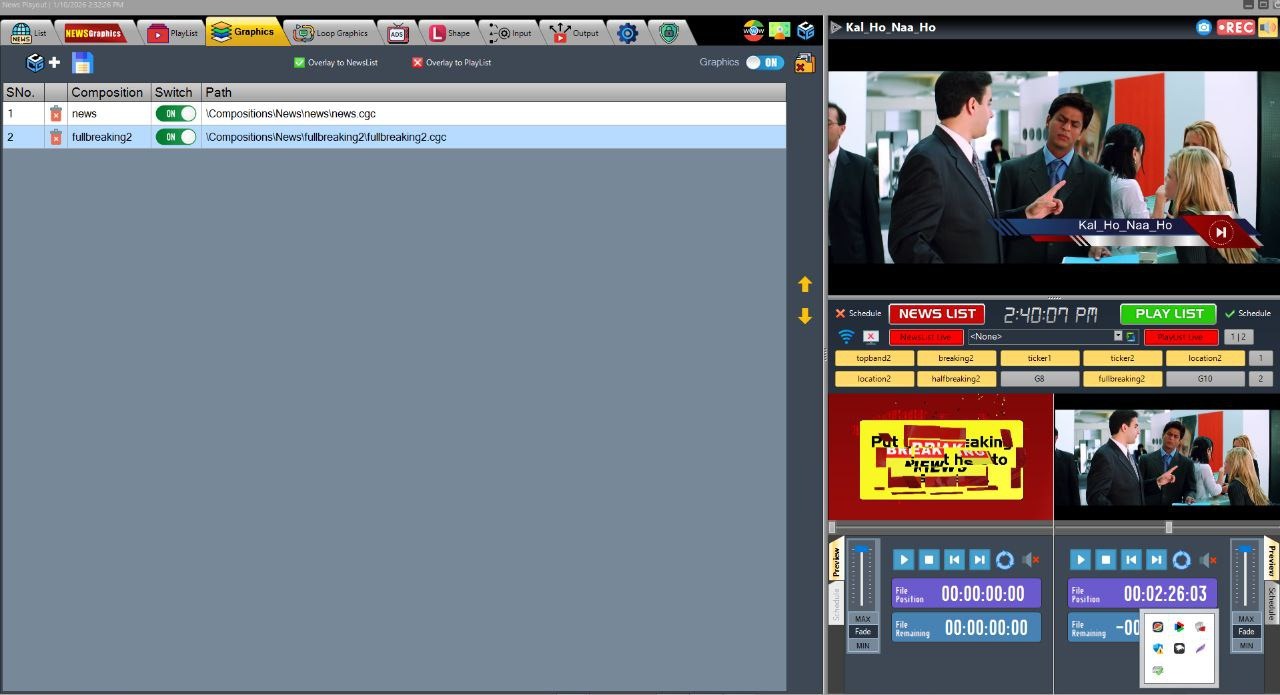Refresh the template list beside <None> dropdown
This screenshot has width=1280, height=695.
[x=1131, y=337]
